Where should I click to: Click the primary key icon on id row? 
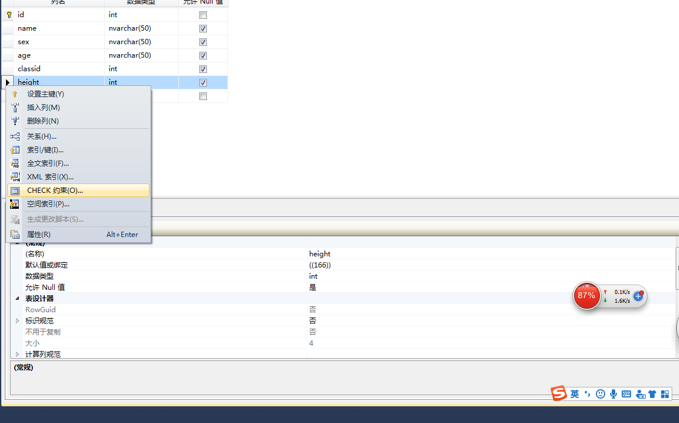(9, 15)
